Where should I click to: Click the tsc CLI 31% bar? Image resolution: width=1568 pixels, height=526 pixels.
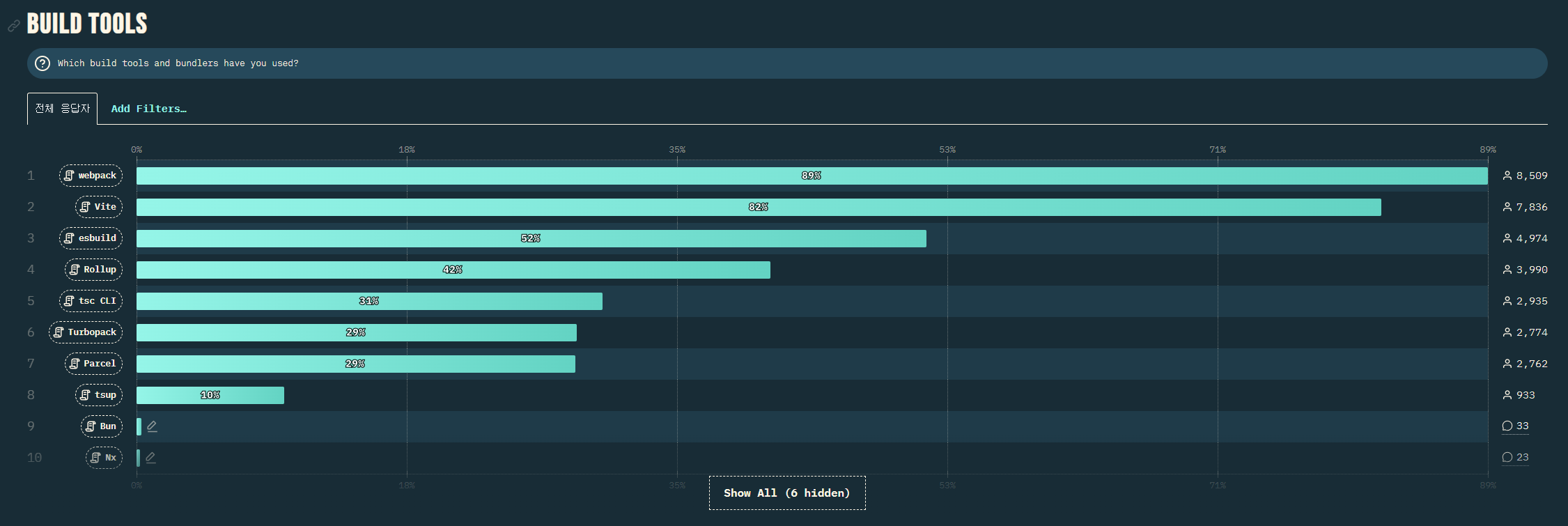(369, 301)
